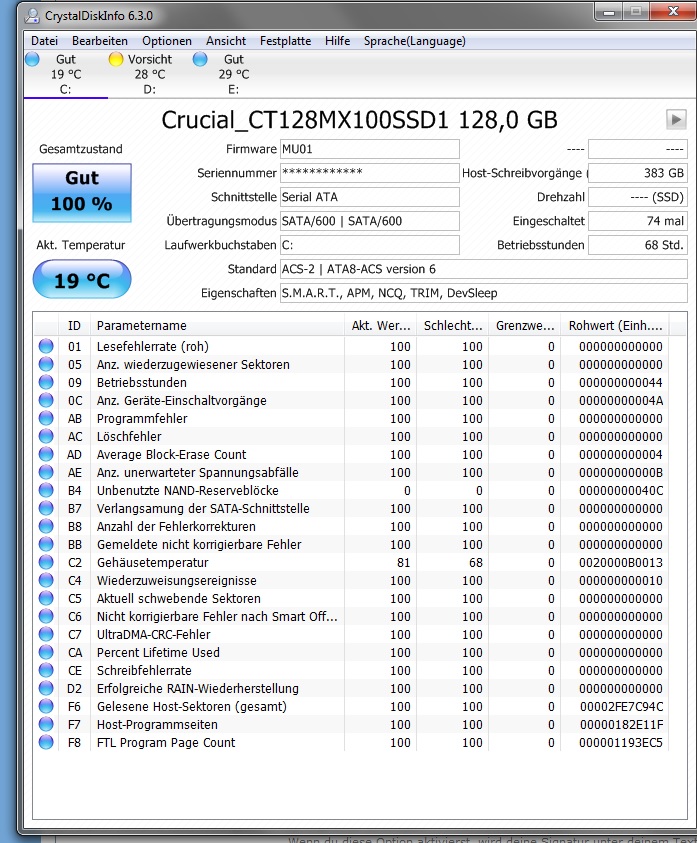Click status orb for Programmfehler

(x=46, y=418)
